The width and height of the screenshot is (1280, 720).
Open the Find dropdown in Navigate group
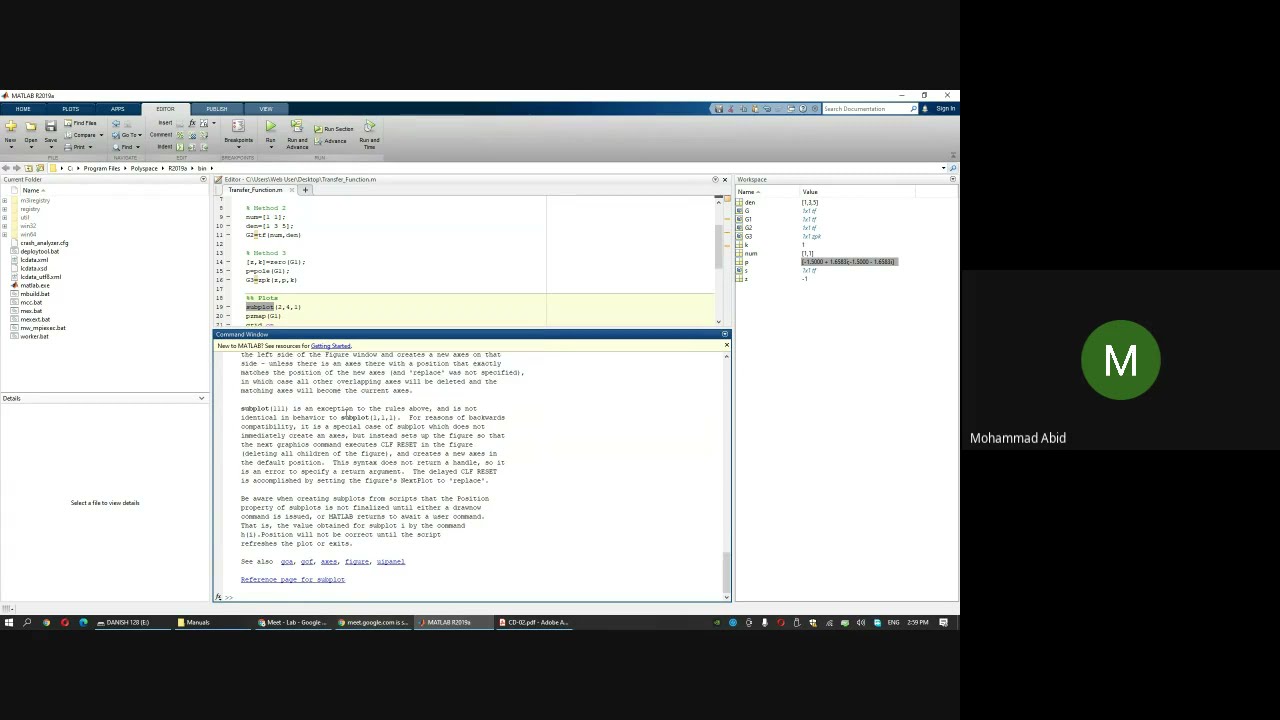pos(126,147)
